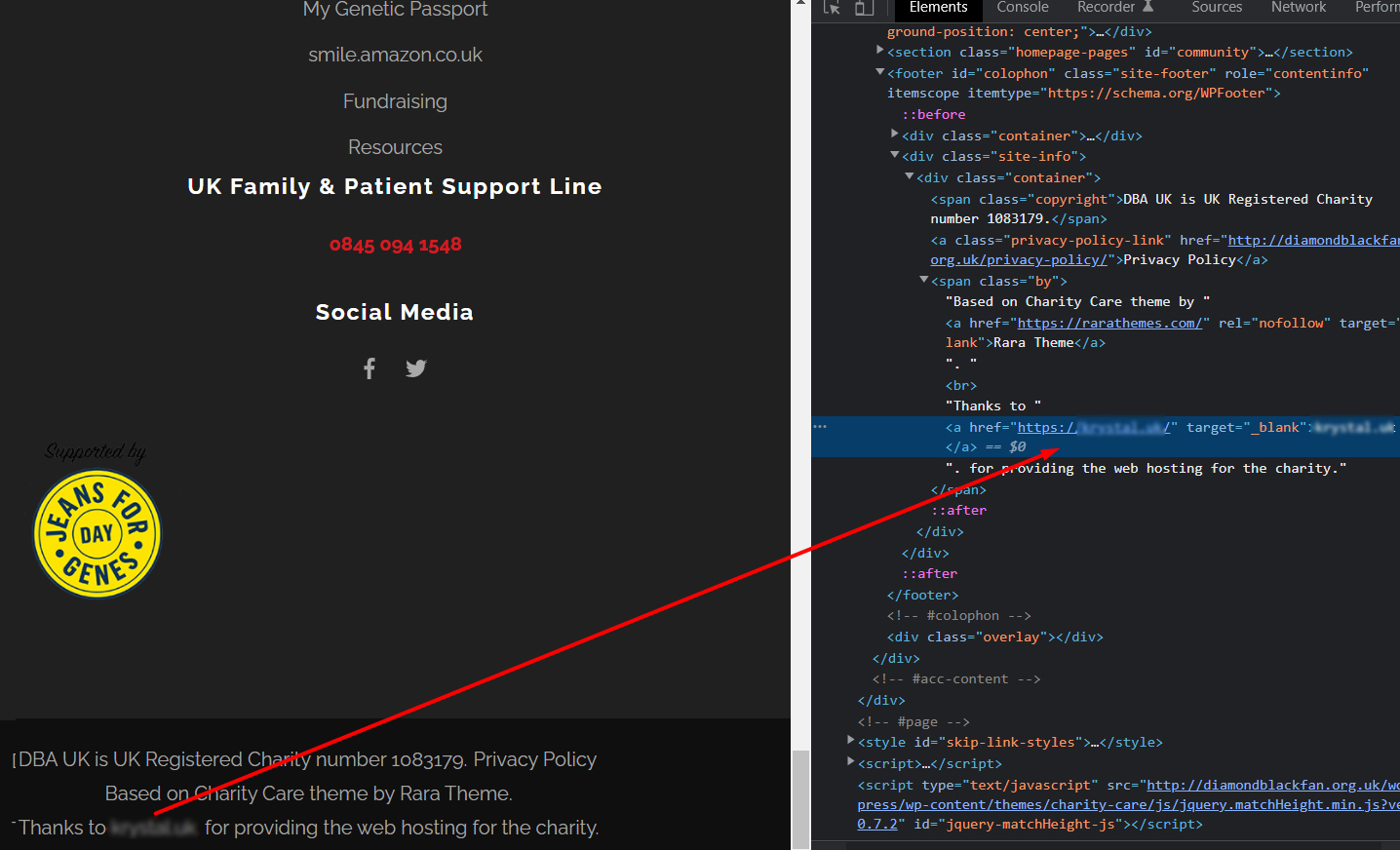Open the Sources tab
1400x850 pixels.
[x=1217, y=8]
